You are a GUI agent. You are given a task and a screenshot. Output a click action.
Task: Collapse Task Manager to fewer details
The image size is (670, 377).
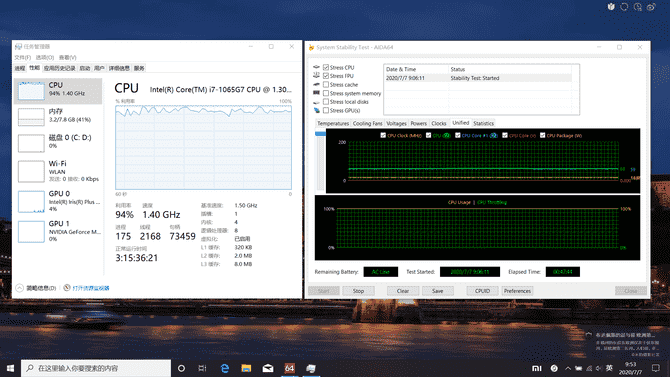pos(36,288)
